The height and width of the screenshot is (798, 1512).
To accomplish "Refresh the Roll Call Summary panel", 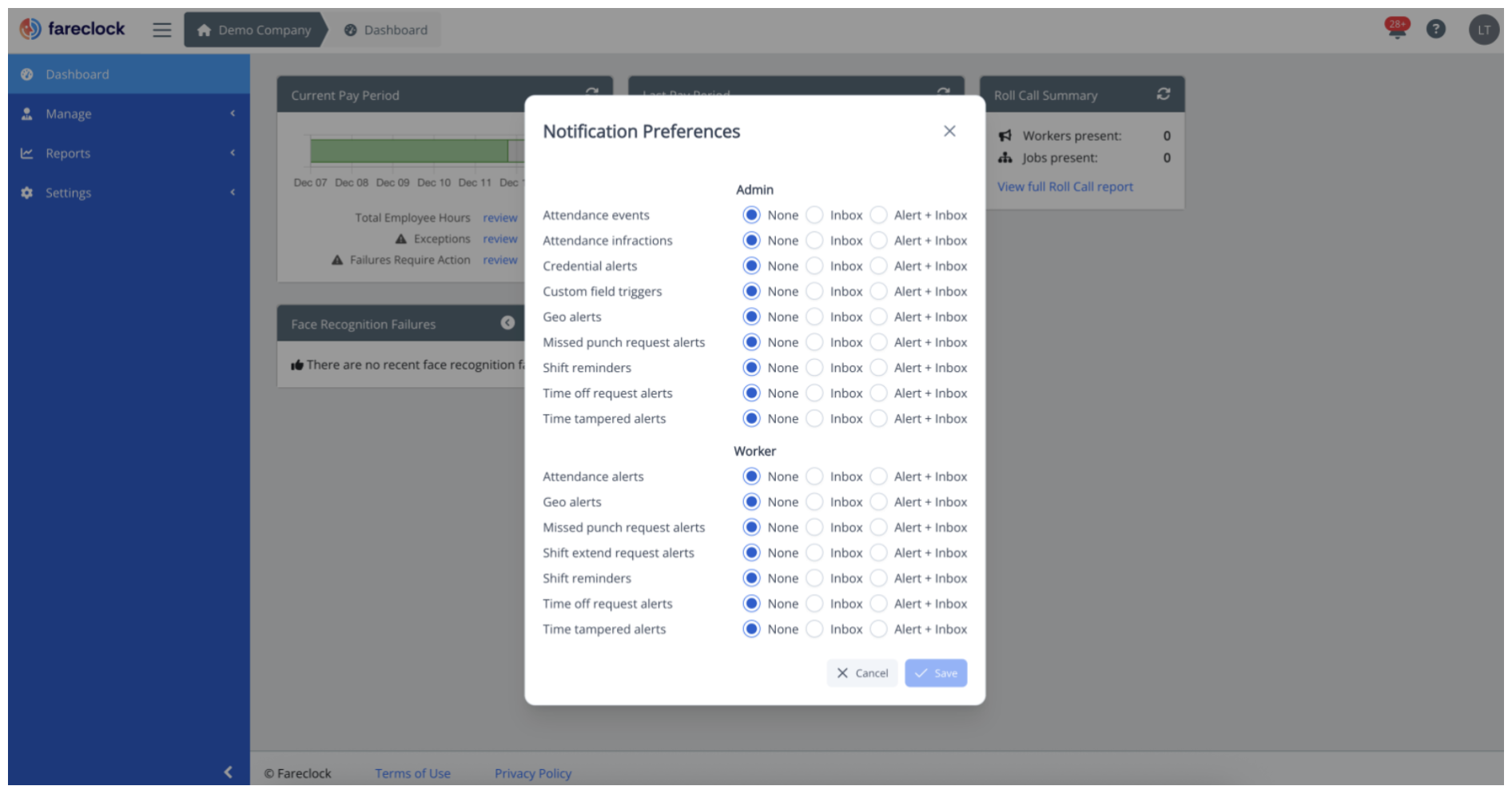I will 1164,94.
